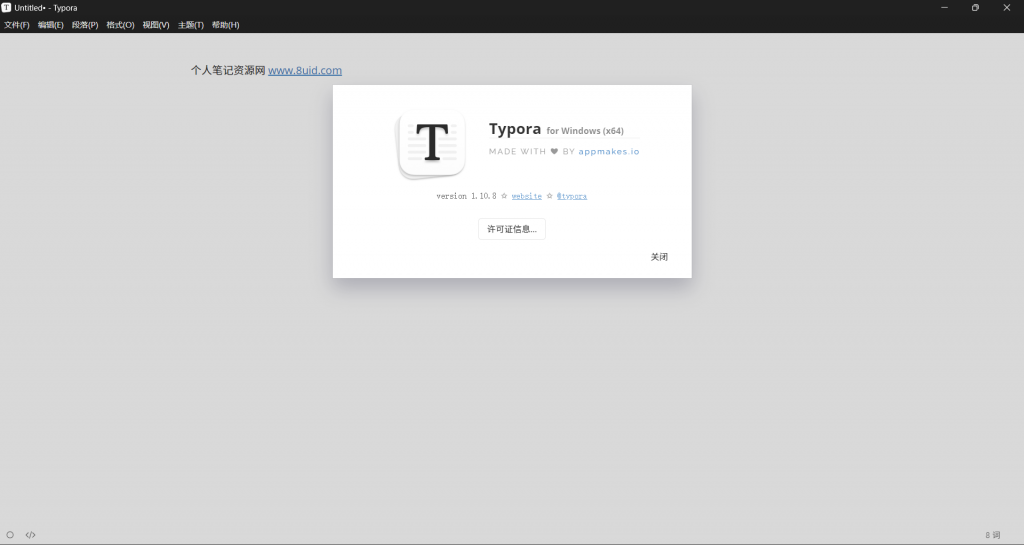Screen dimensions: 1024x545
Task: Open the 帮助(H) menu
Action: coord(225,25)
